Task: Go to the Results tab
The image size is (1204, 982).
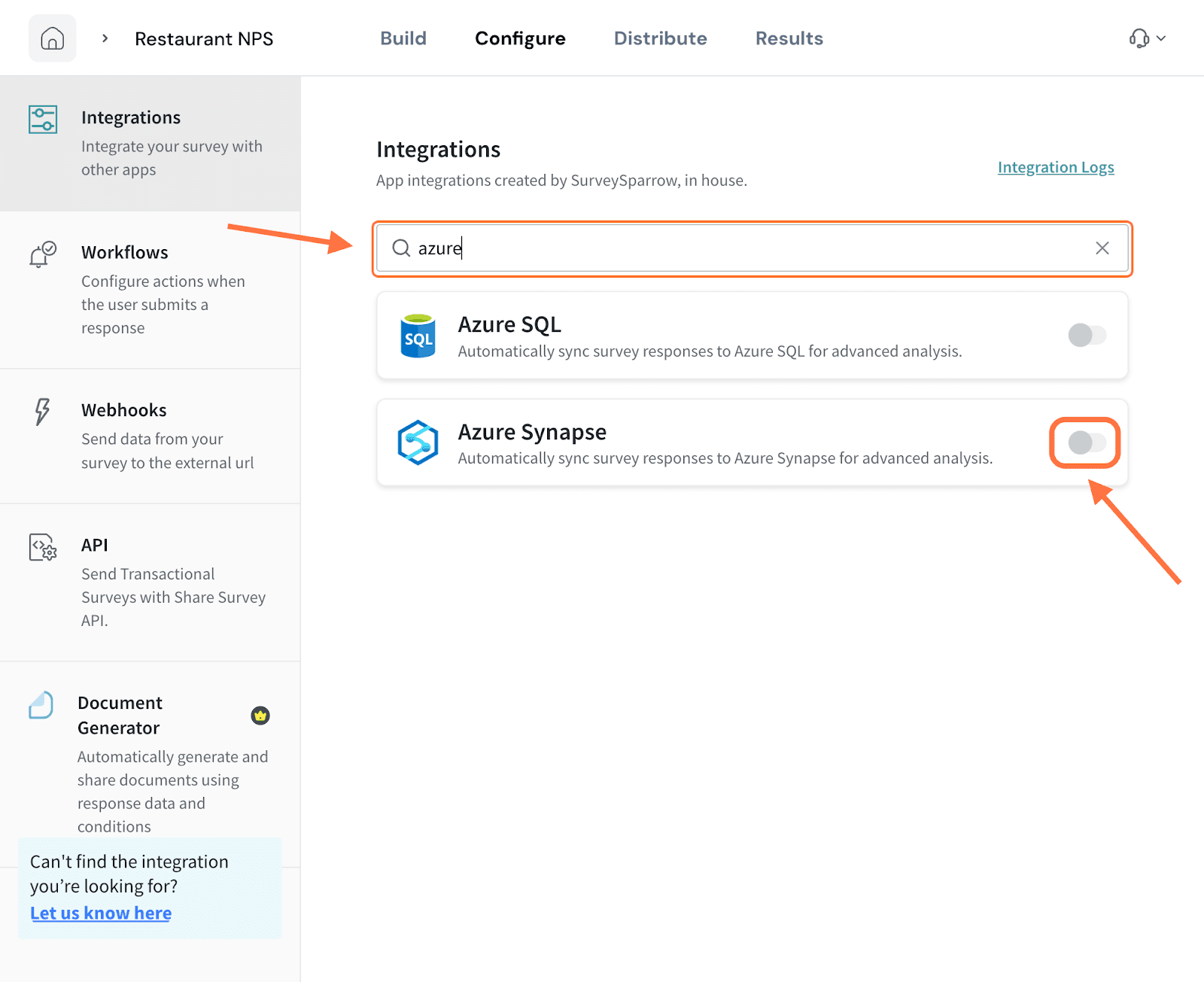Action: pos(789,38)
